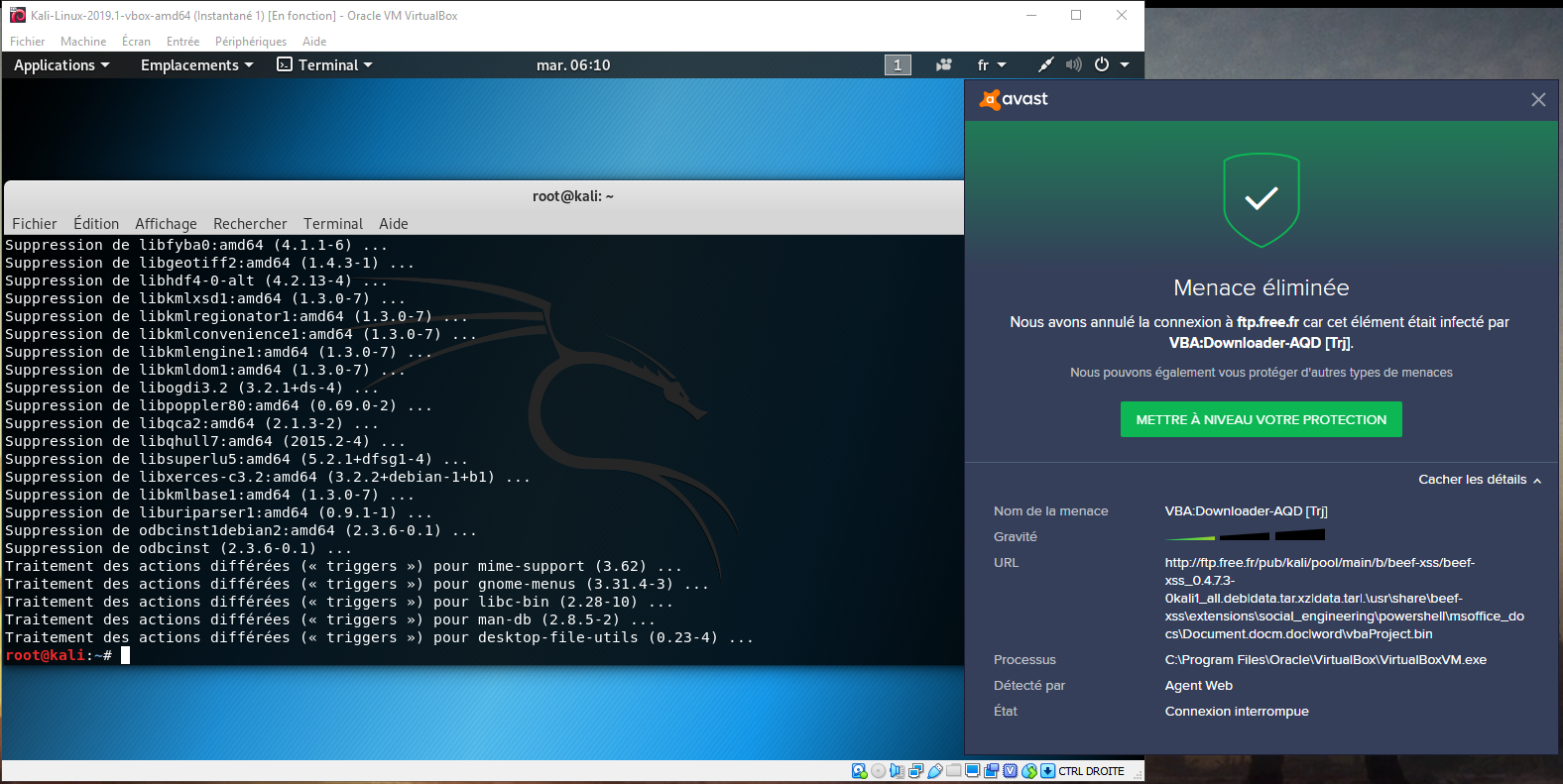Click the VirtualBox audio status icon
Image resolution: width=1563 pixels, height=784 pixels.
coord(897,771)
